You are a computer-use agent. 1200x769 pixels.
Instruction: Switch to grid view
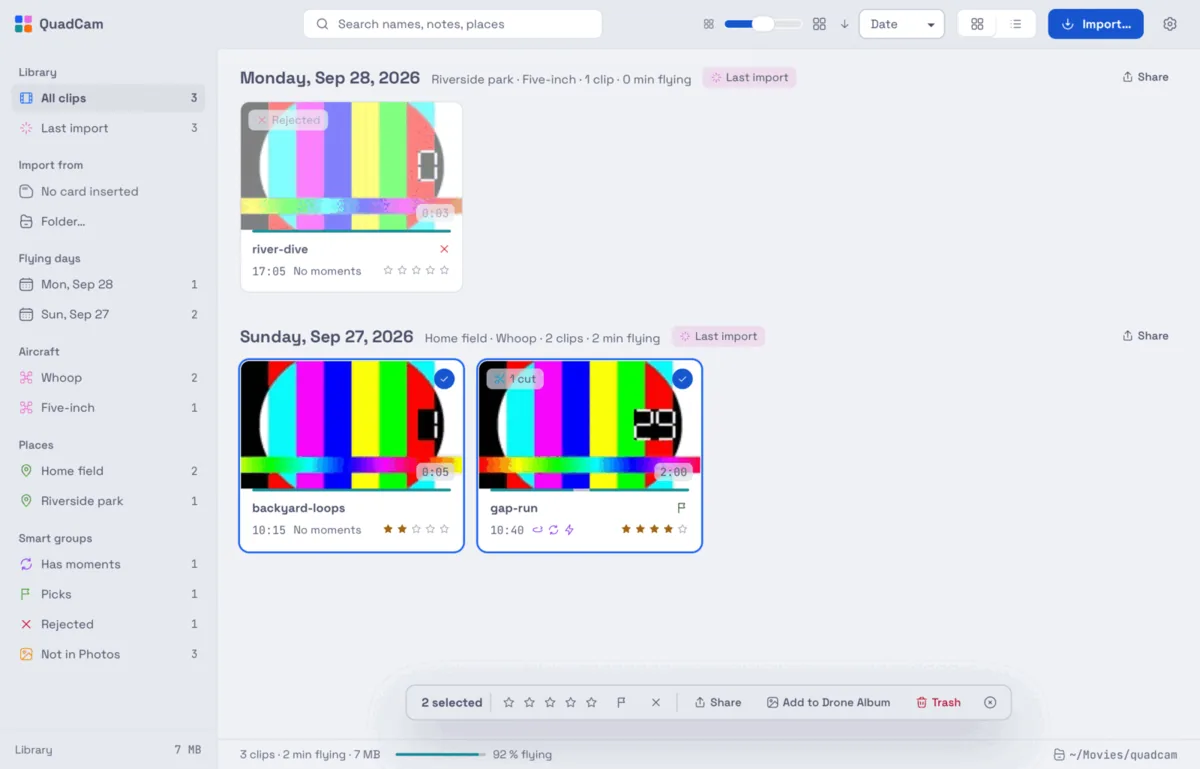click(x=977, y=24)
